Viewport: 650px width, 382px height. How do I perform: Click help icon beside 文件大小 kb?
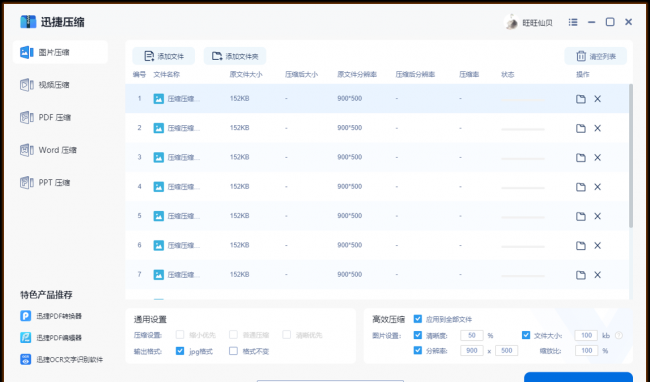coord(619,335)
